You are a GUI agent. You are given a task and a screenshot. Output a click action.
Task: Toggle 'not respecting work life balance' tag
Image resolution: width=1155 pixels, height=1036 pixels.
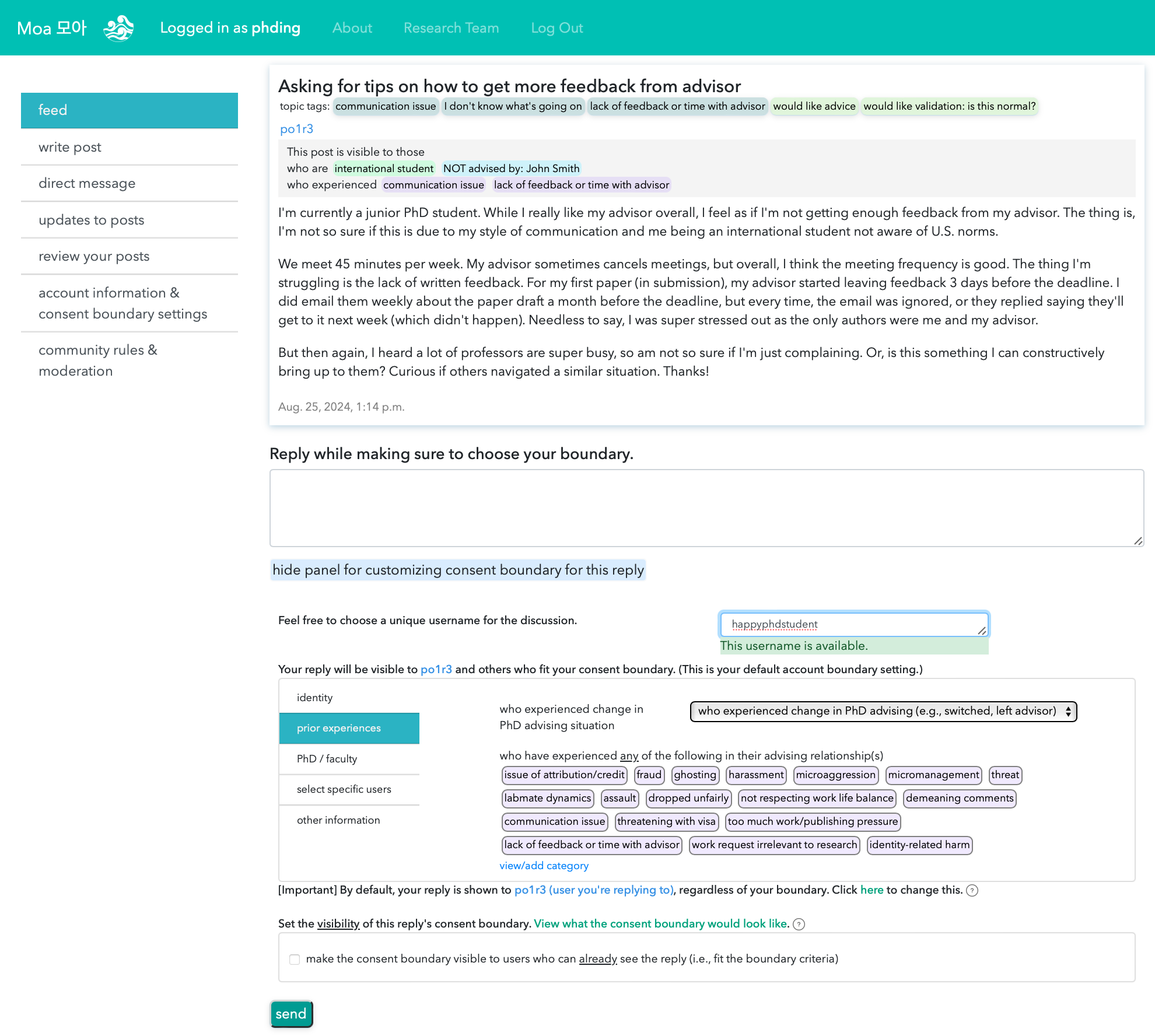(817, 798)
